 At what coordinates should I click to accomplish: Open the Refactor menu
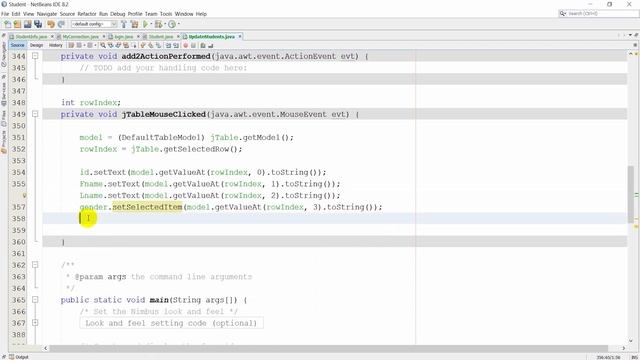click(87, 14)
